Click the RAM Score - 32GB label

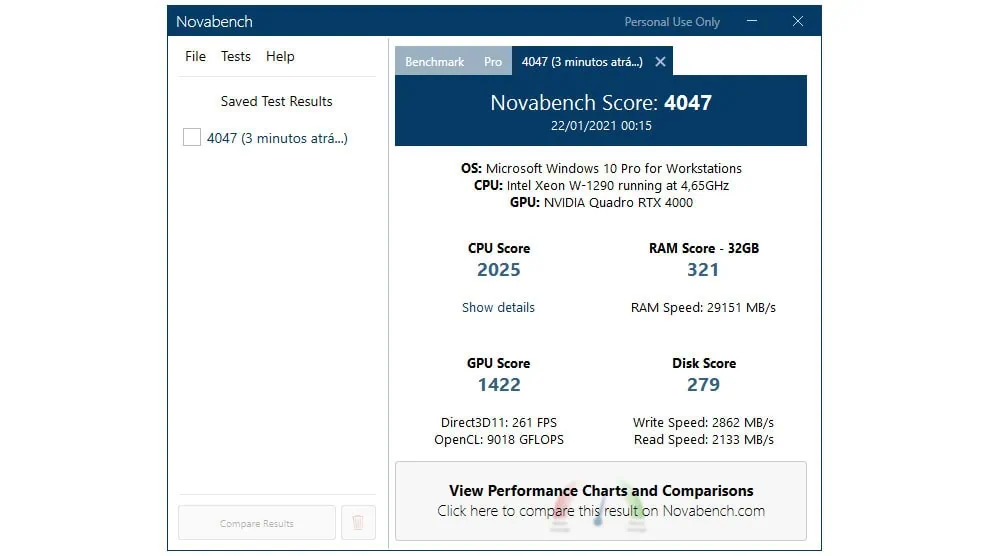[703, 248]
